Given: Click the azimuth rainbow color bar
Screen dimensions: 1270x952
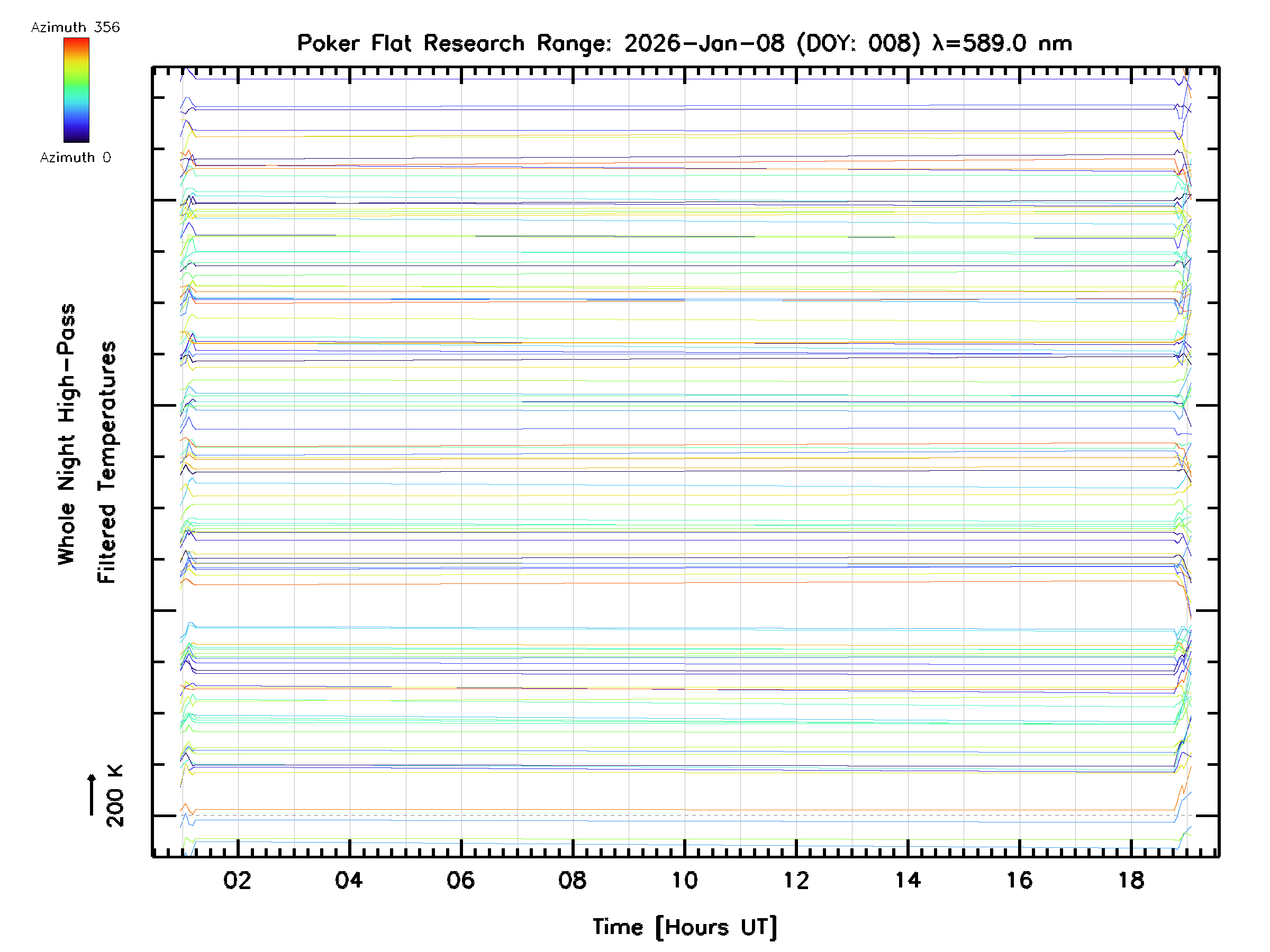Looking at the screenshot, I should tap(76, 90).
